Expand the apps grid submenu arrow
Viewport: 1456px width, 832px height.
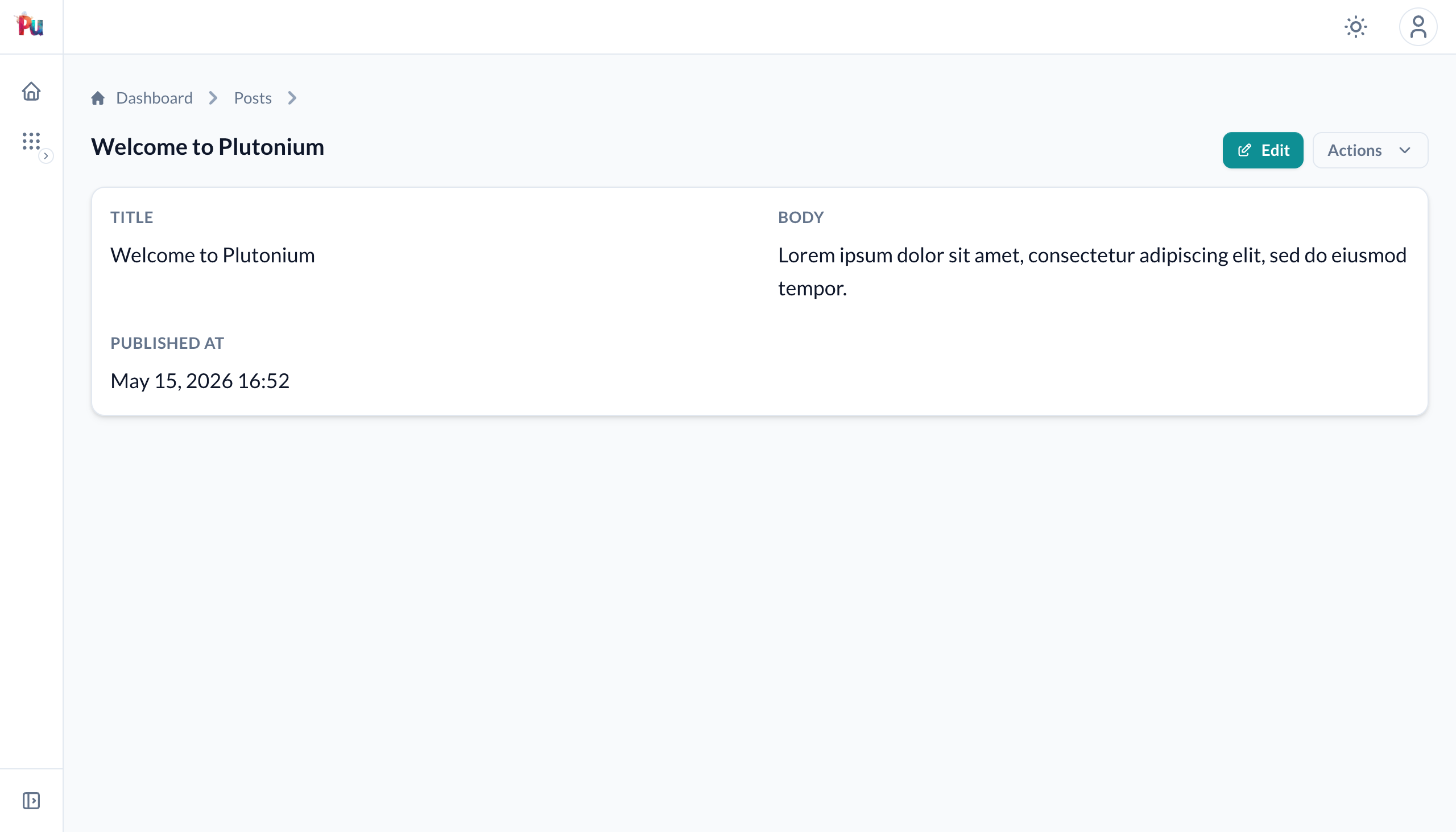[x=46, y=156]
